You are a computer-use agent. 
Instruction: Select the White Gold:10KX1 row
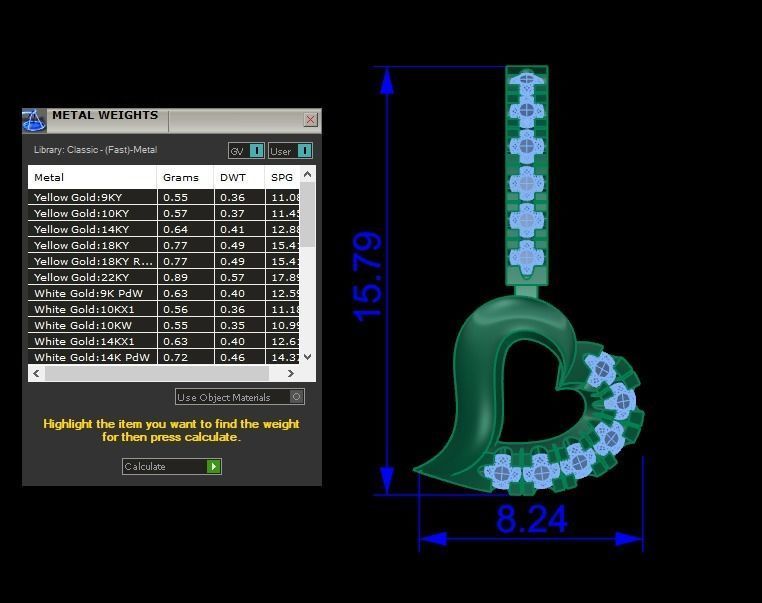click(x=164, y=310)
